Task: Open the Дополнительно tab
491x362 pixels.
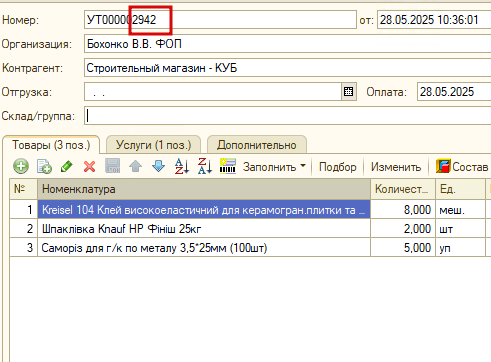Action: 257,145
